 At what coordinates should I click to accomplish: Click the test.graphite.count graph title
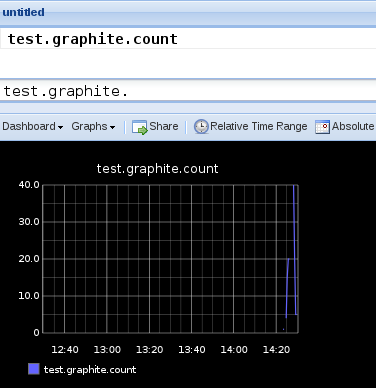pos(157,169)
